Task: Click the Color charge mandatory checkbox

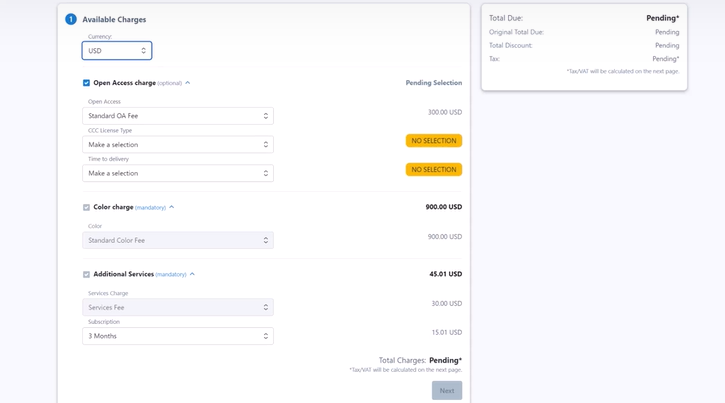Action: (x=86, y=208)
